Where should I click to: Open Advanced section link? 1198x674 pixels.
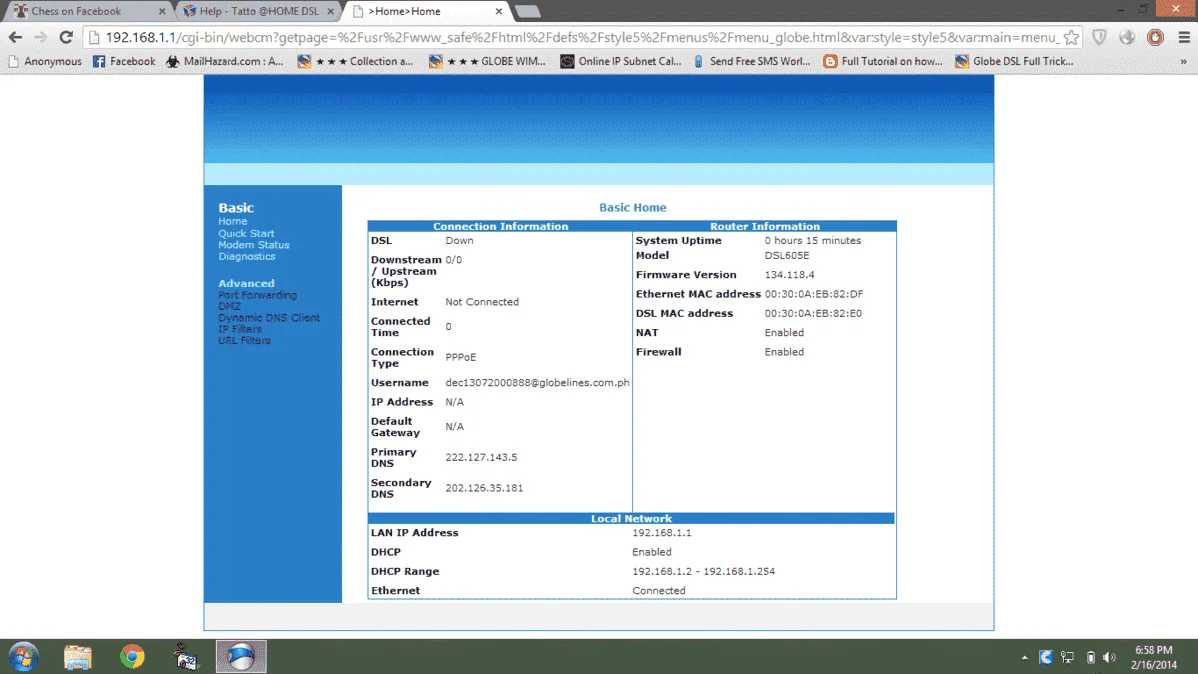(x=246, y=283)
